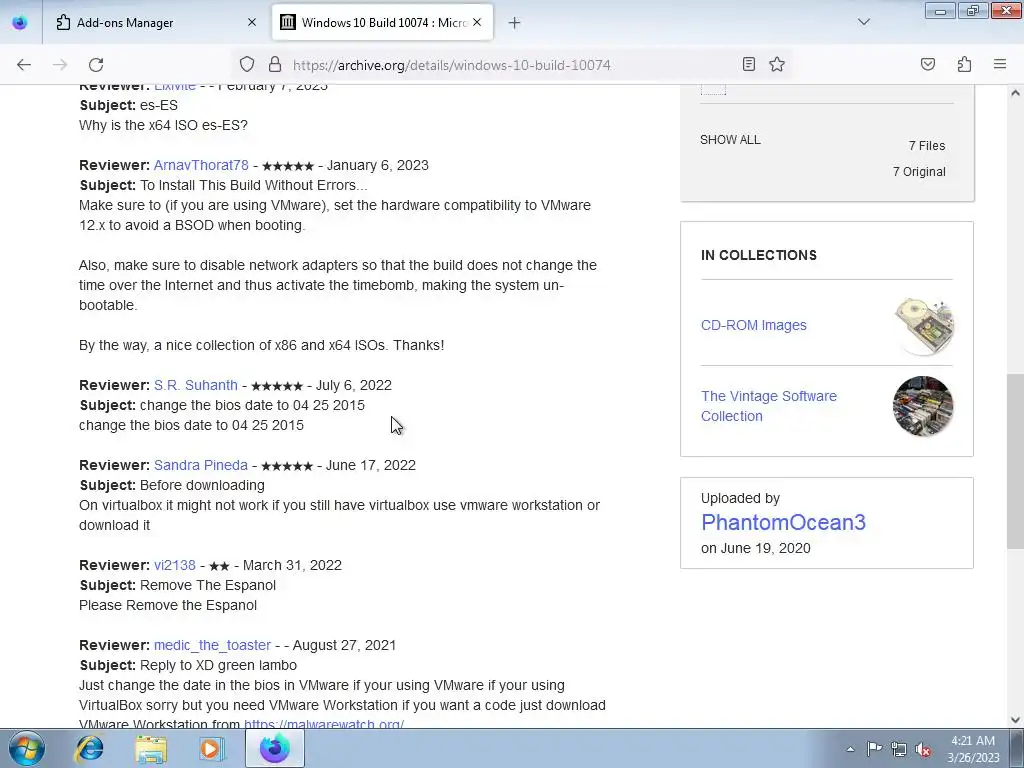The image size is (1024, 768).
Task: Click Firefox taskbar button
Action: coord(274,748)
